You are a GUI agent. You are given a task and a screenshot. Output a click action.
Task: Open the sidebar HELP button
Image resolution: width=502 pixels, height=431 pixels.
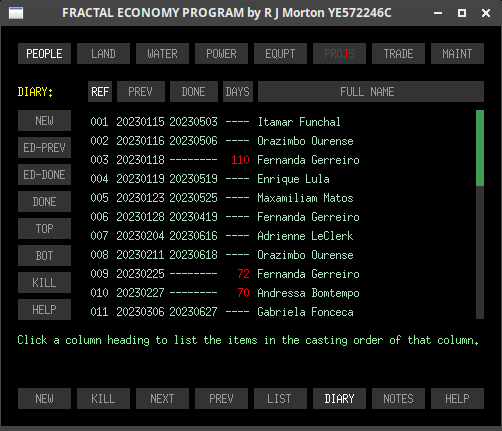point(44,309)
